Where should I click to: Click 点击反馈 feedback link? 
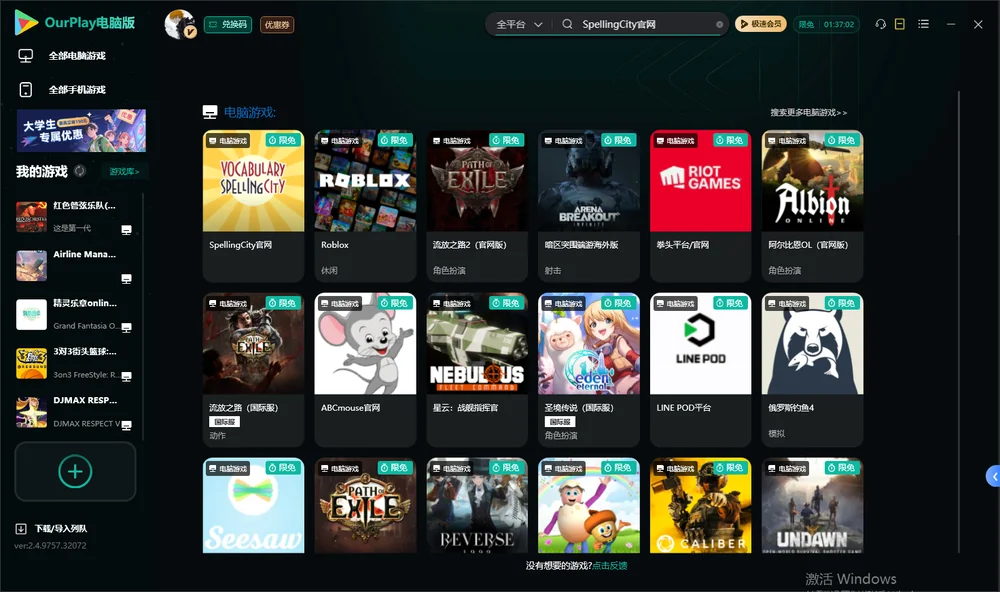pos(610,565)
